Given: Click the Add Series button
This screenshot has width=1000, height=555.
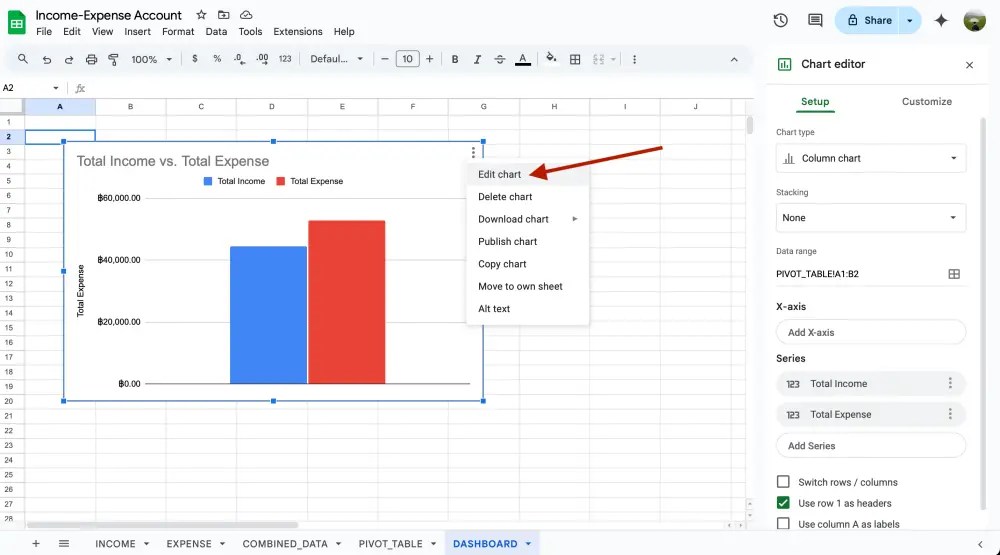Looking at the screenshot, I should pyautogui.click(x=870, y=446).
